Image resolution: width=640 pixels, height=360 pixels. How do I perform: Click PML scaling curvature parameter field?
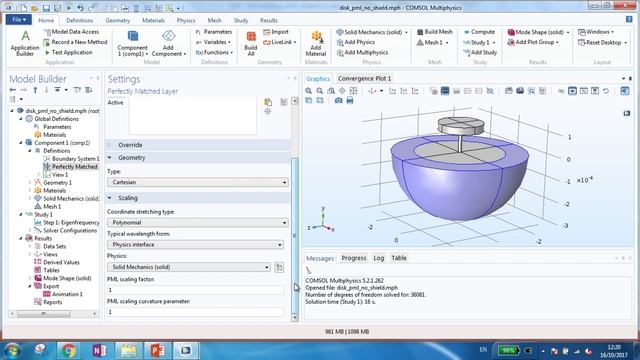196,312
